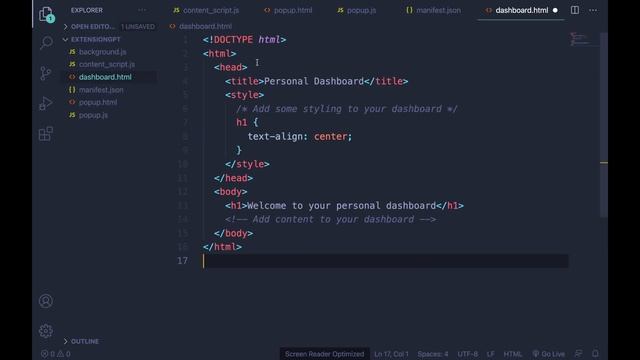Click "Welcome to your personal dashboard" heading text
This screenshot has width=640, height=360.
click(x=341, y=206)
